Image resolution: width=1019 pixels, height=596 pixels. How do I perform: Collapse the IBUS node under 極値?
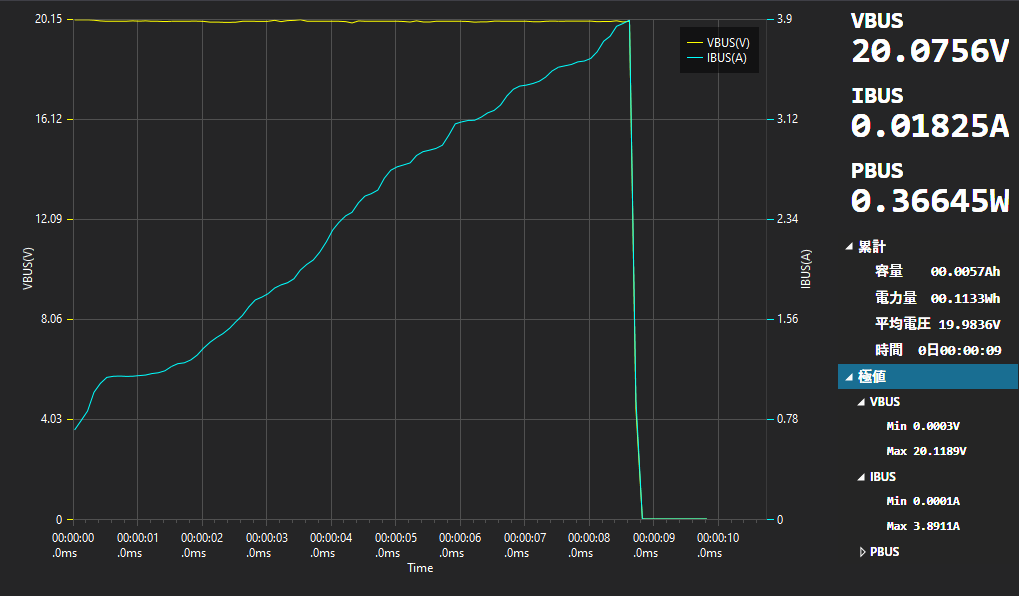(862, 477)
